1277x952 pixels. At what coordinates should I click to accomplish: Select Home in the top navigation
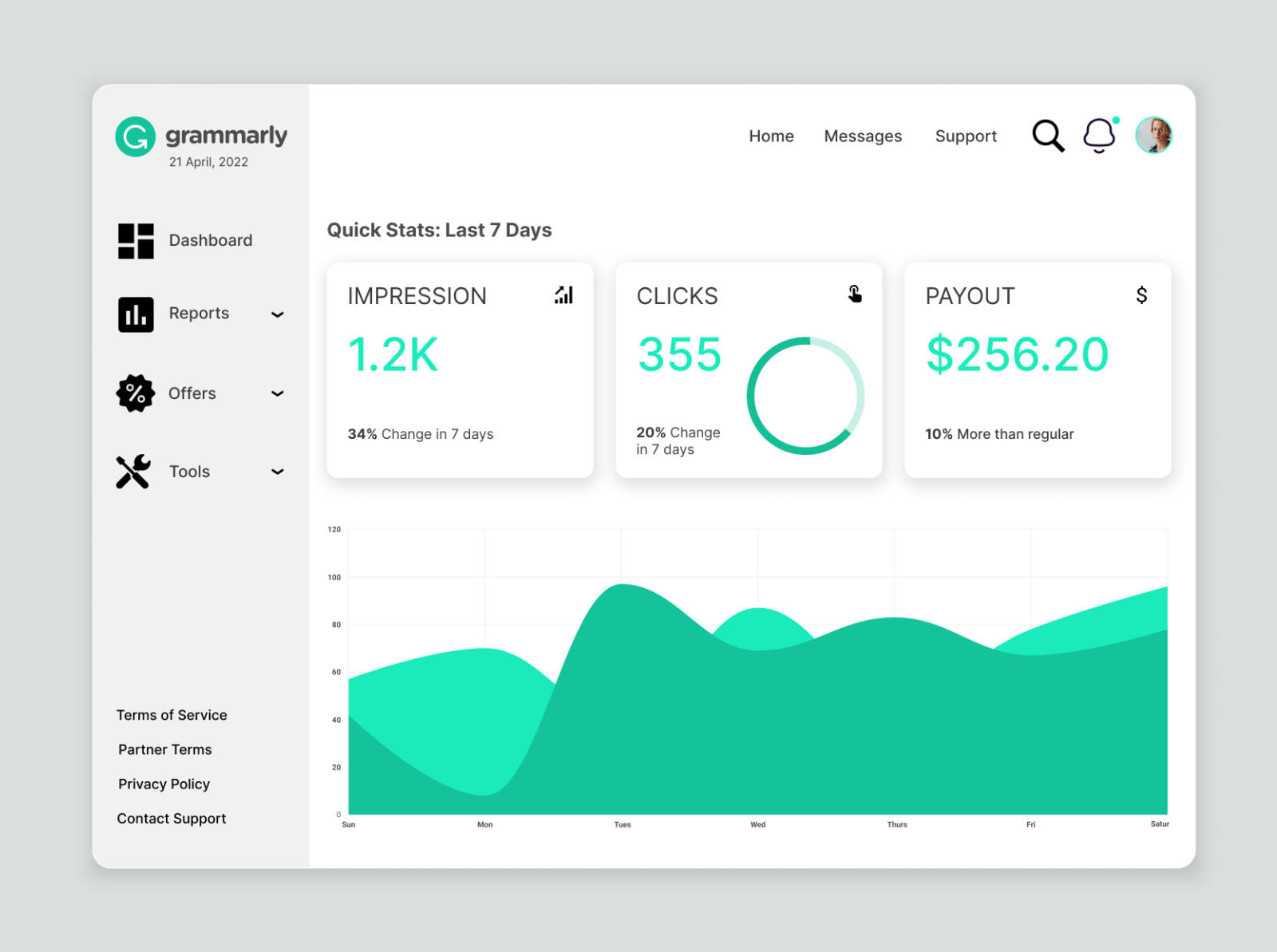[x=771, y=136]
